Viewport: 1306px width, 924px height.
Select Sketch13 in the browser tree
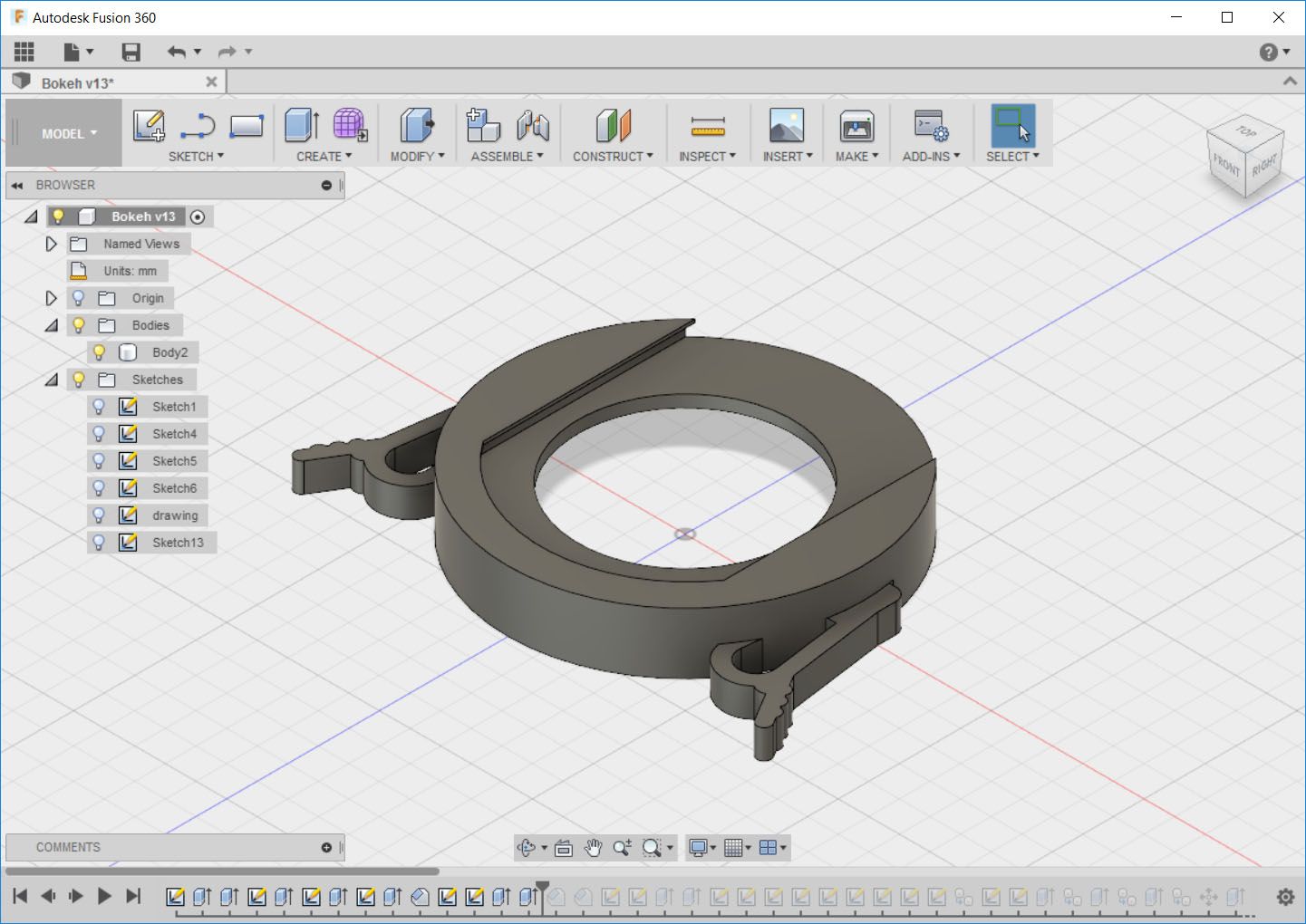(x=178, y=543)
